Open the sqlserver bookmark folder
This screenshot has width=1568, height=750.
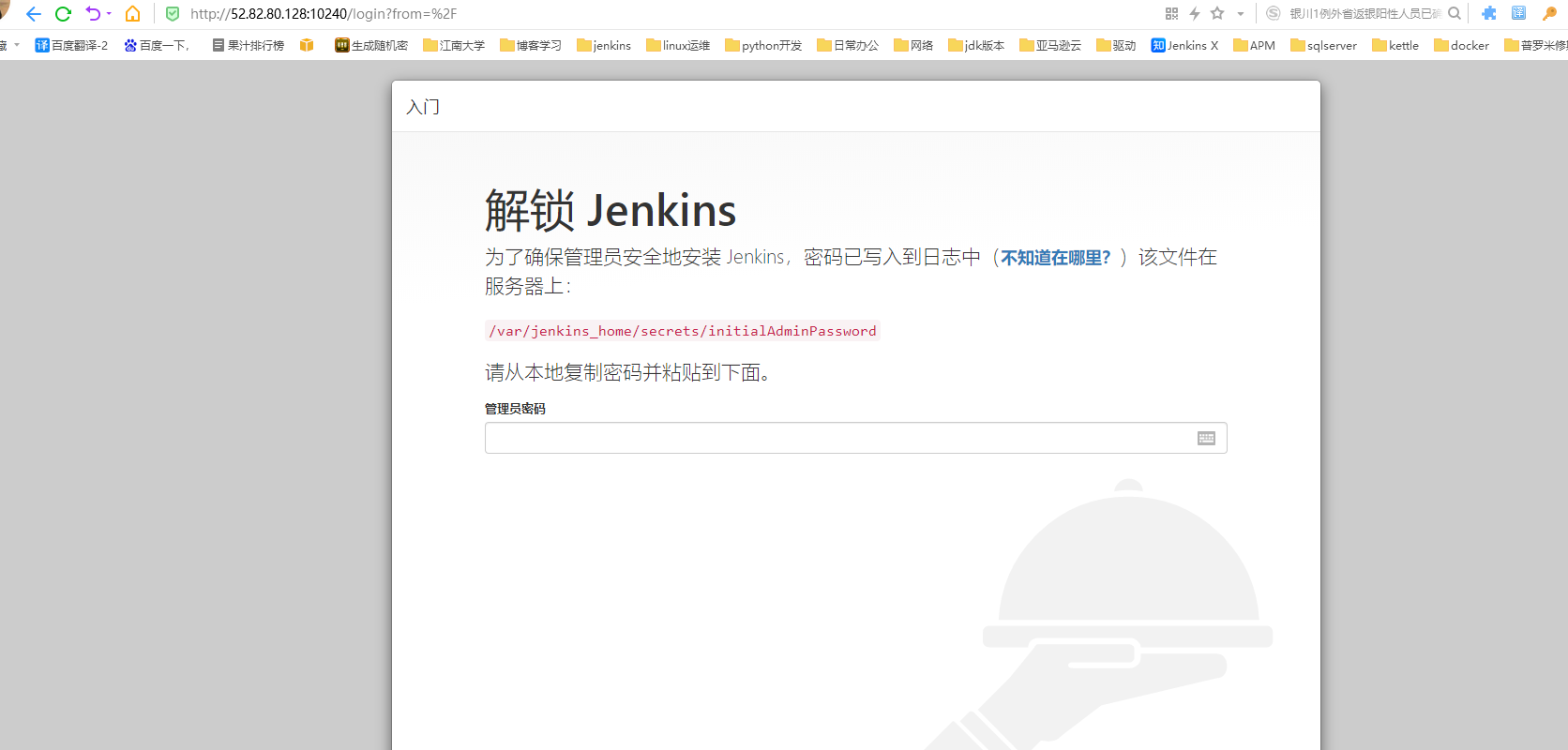[x=1323, y=45]
